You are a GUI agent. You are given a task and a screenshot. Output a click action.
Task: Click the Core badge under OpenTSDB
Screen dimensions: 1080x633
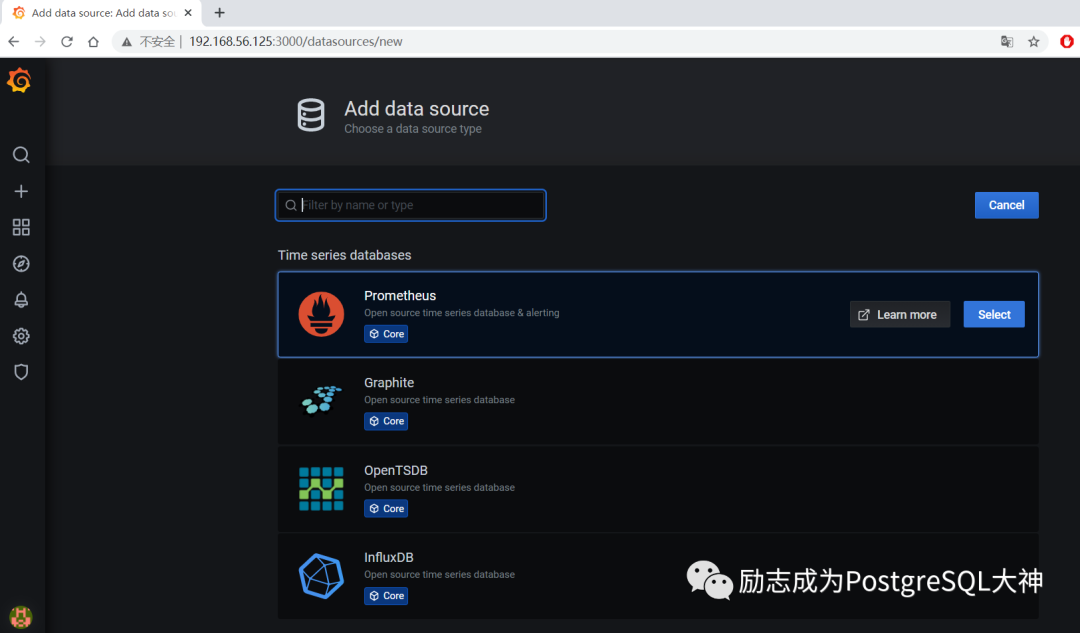386,508
